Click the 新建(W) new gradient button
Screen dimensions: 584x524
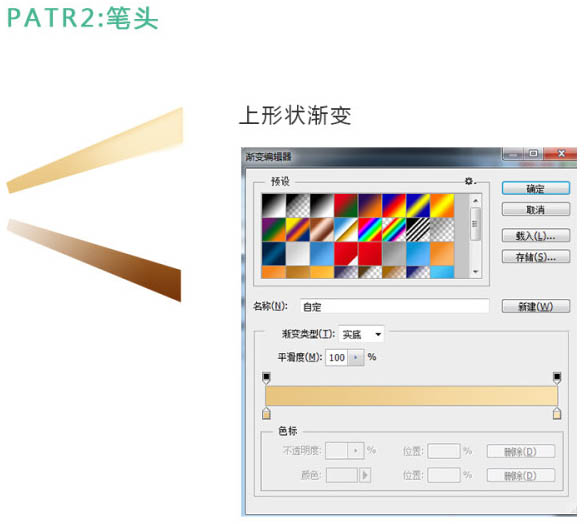tap(536, 306)
